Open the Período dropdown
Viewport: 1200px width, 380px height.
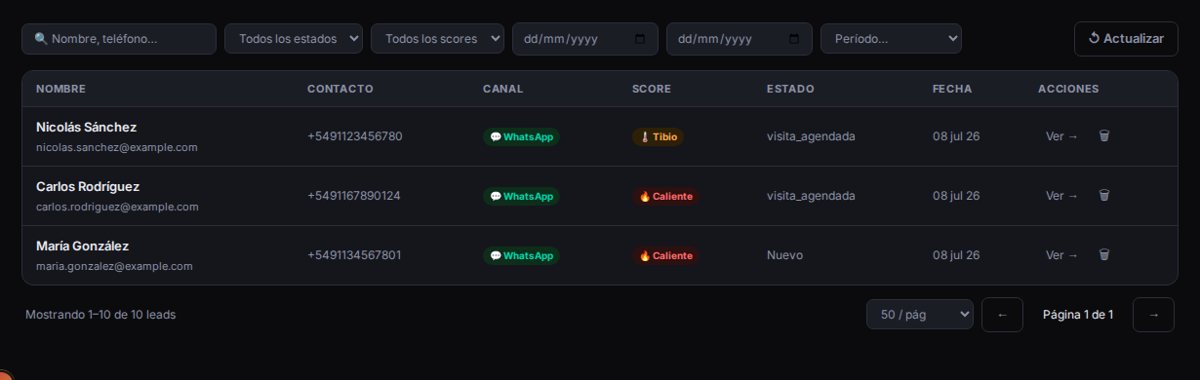pos(891,39)
